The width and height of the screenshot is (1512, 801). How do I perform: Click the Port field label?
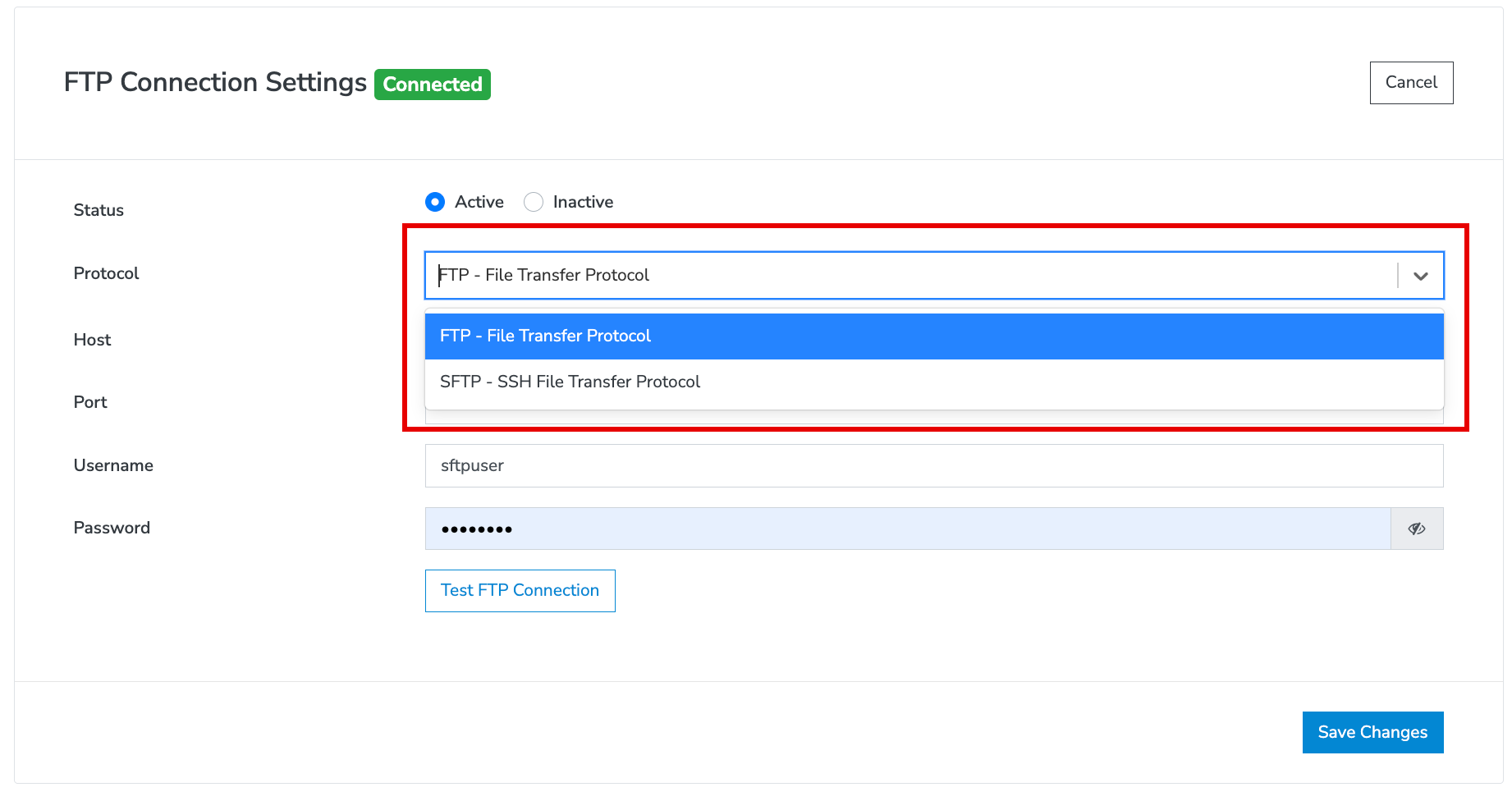click(90, 402)
